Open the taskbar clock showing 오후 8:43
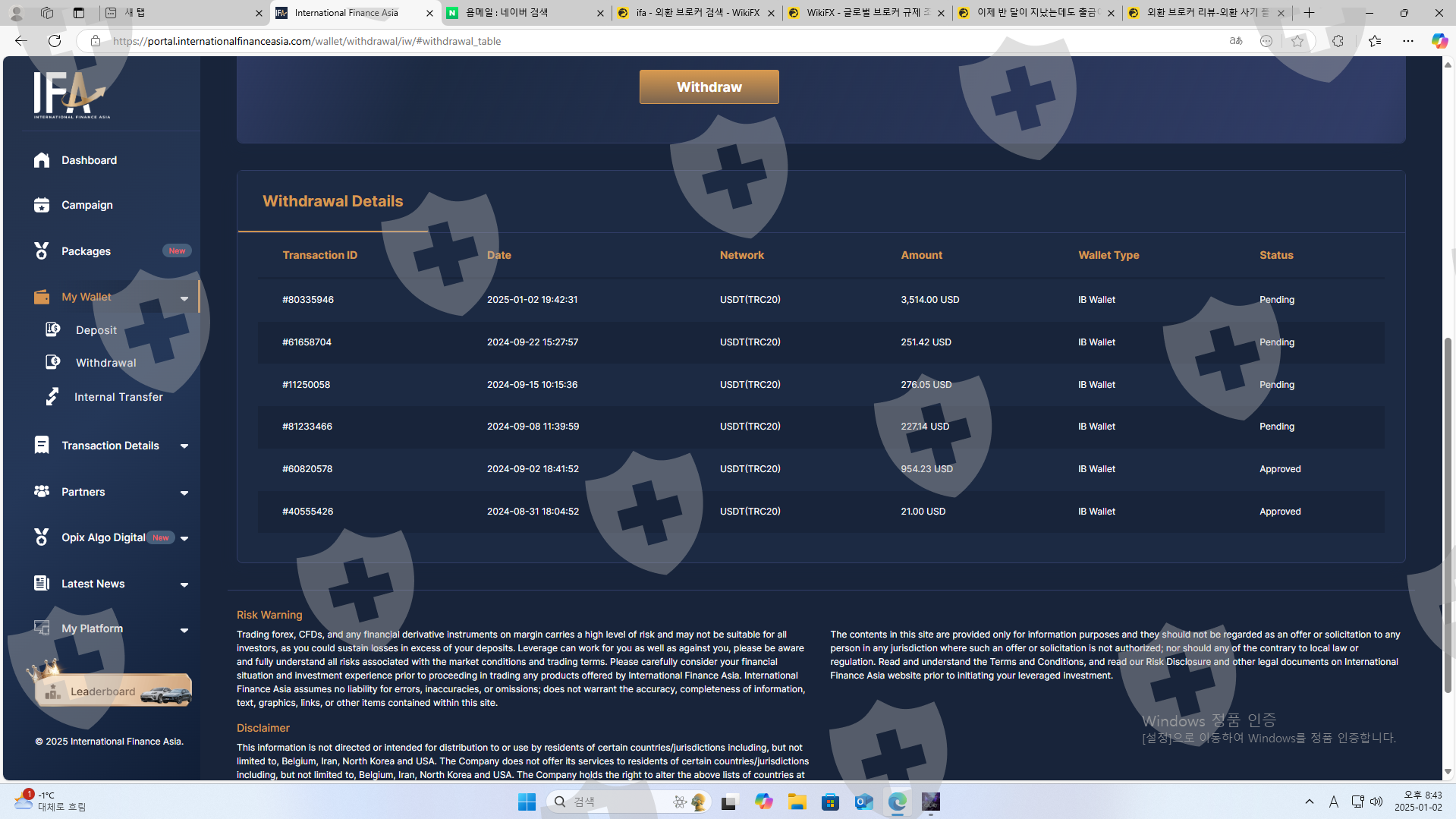This screenshot has height=819, width=1456. point(1418,801)
